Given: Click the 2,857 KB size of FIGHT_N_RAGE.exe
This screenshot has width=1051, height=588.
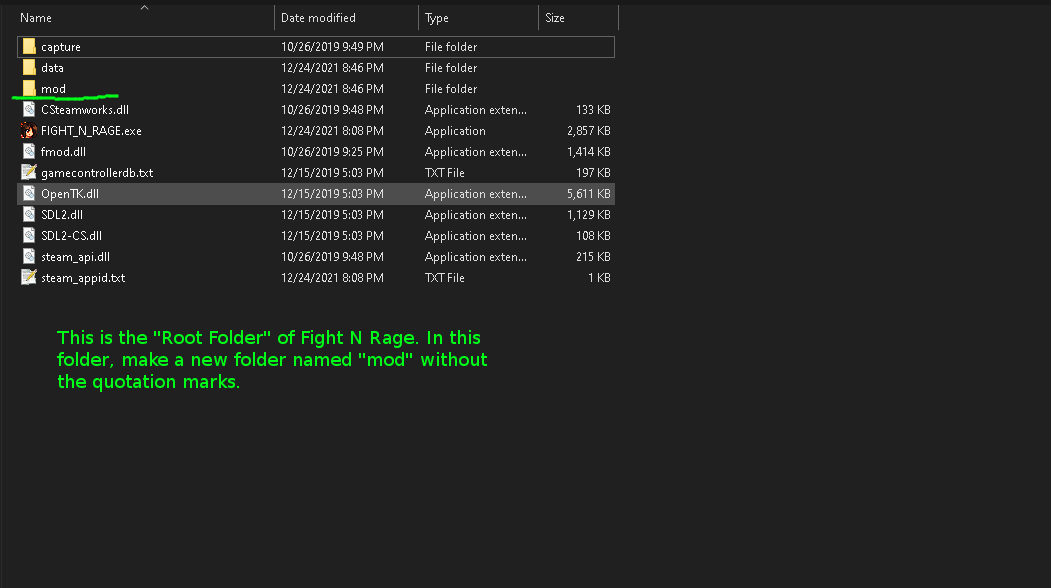Looking at the screenshot, I should click(589, 131).
